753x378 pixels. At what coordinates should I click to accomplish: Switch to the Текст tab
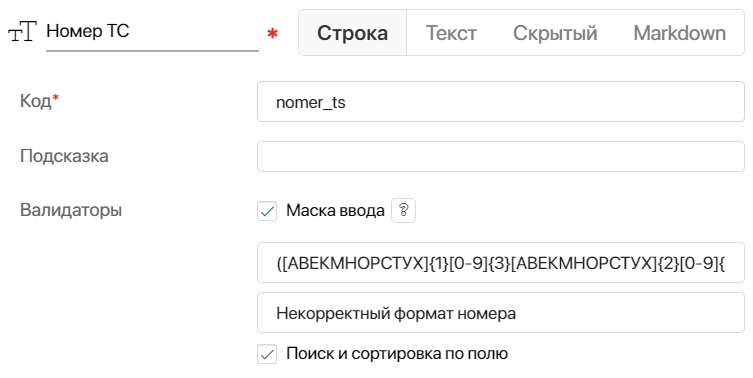coord(451,33)
